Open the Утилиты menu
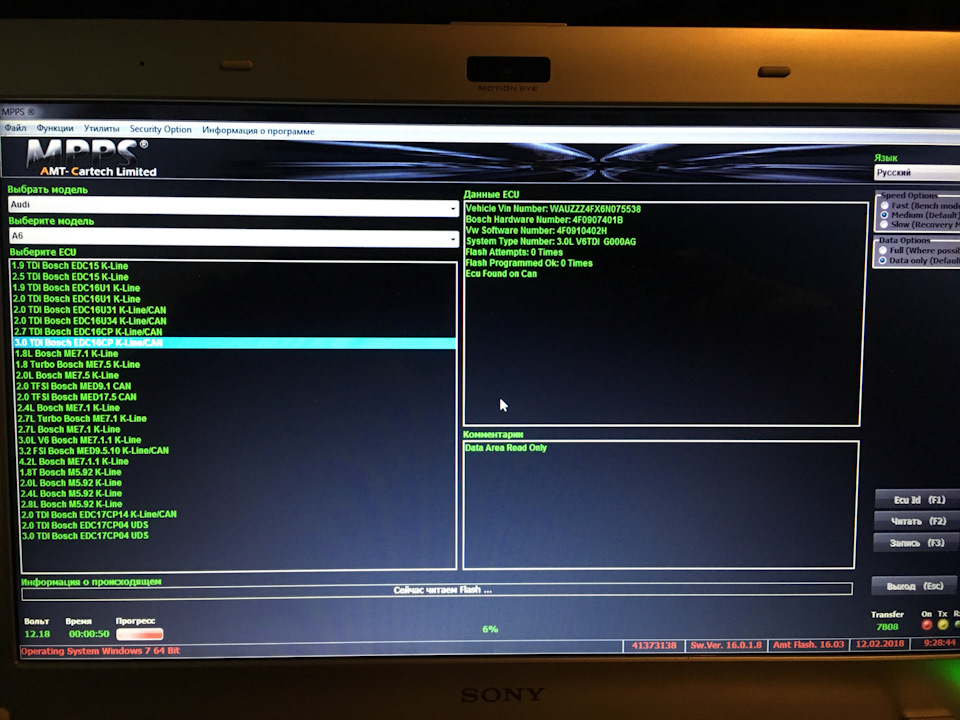 coord(102,129)
